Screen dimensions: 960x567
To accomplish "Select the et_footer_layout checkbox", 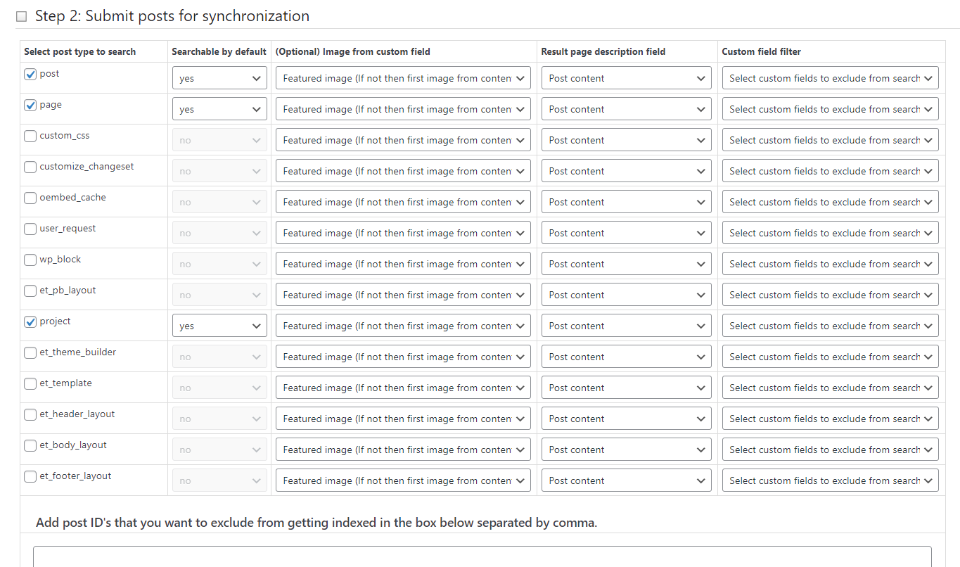I will pyautogui.click(x=31, y=477).
